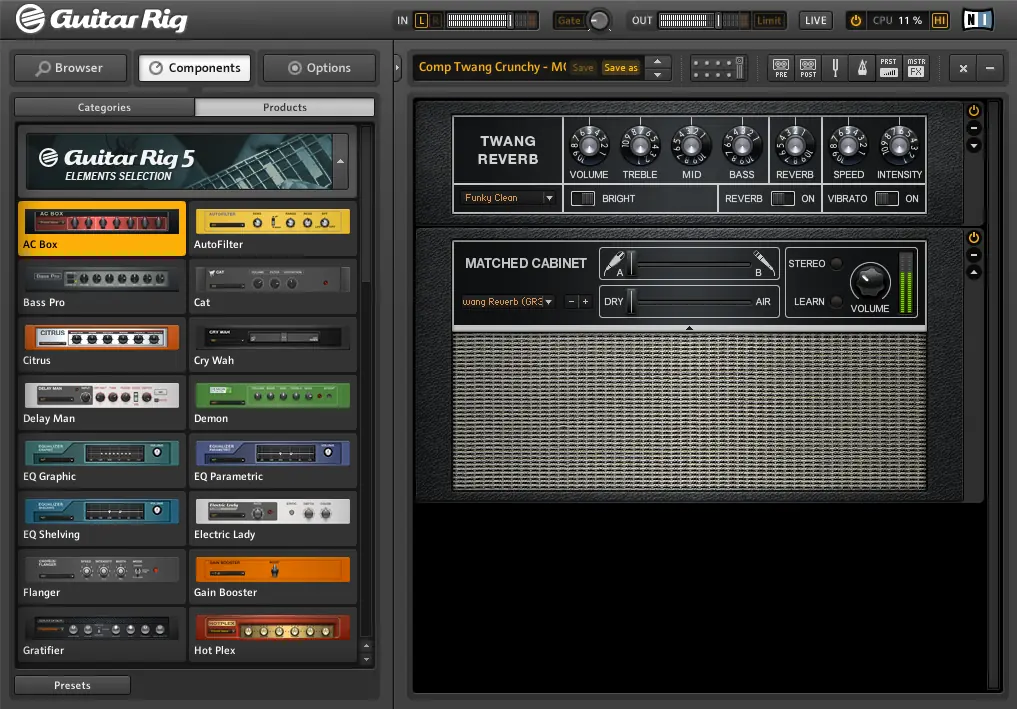Select the Delay Man component
Screen dimensions: 1017x709
102,402
